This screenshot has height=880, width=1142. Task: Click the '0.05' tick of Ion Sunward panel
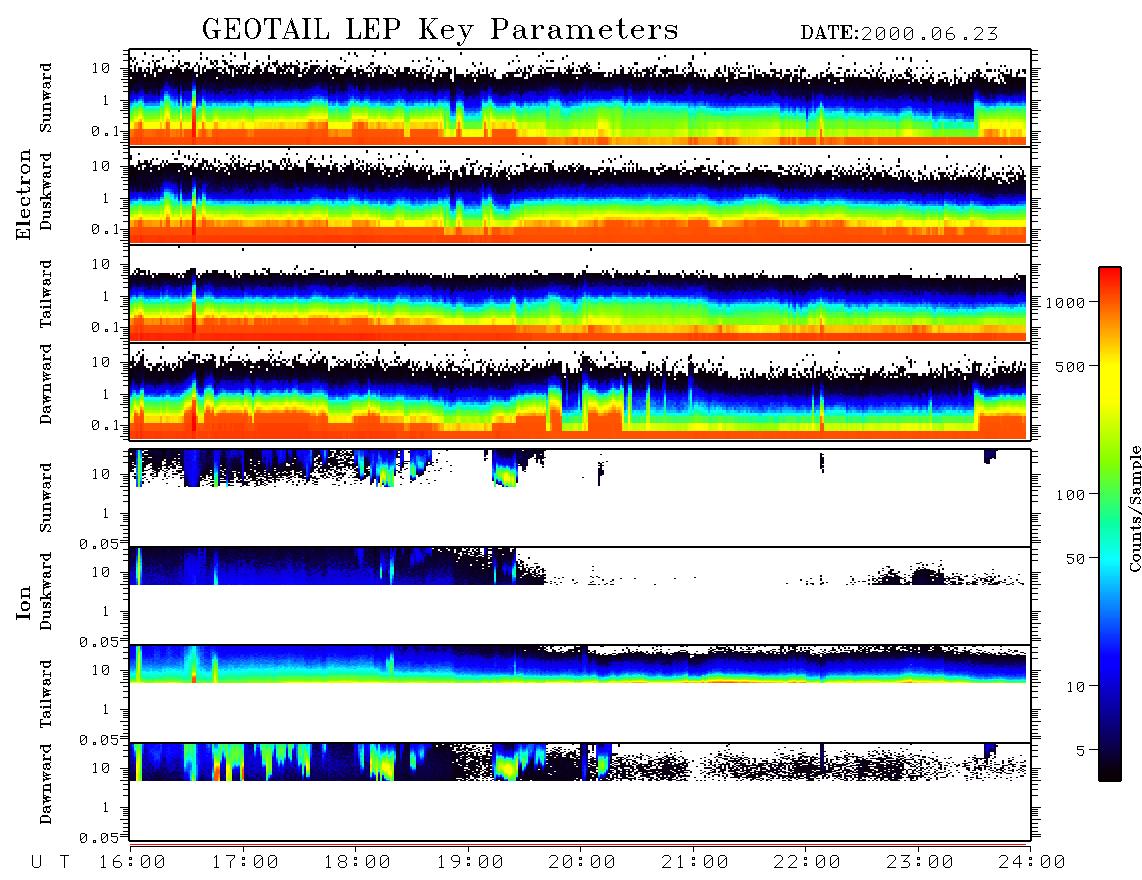coord(99,544)
